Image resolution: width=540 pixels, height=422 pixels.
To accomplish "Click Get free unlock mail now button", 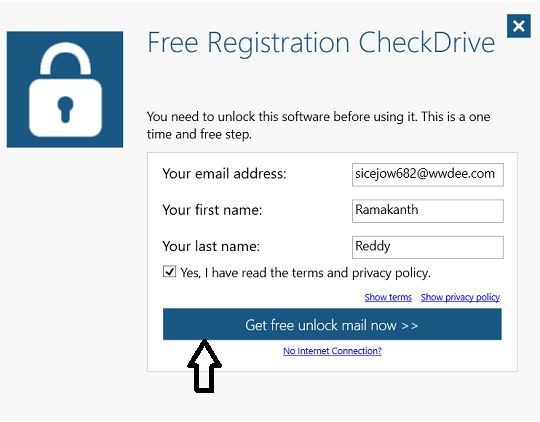I will coord(332,324).
